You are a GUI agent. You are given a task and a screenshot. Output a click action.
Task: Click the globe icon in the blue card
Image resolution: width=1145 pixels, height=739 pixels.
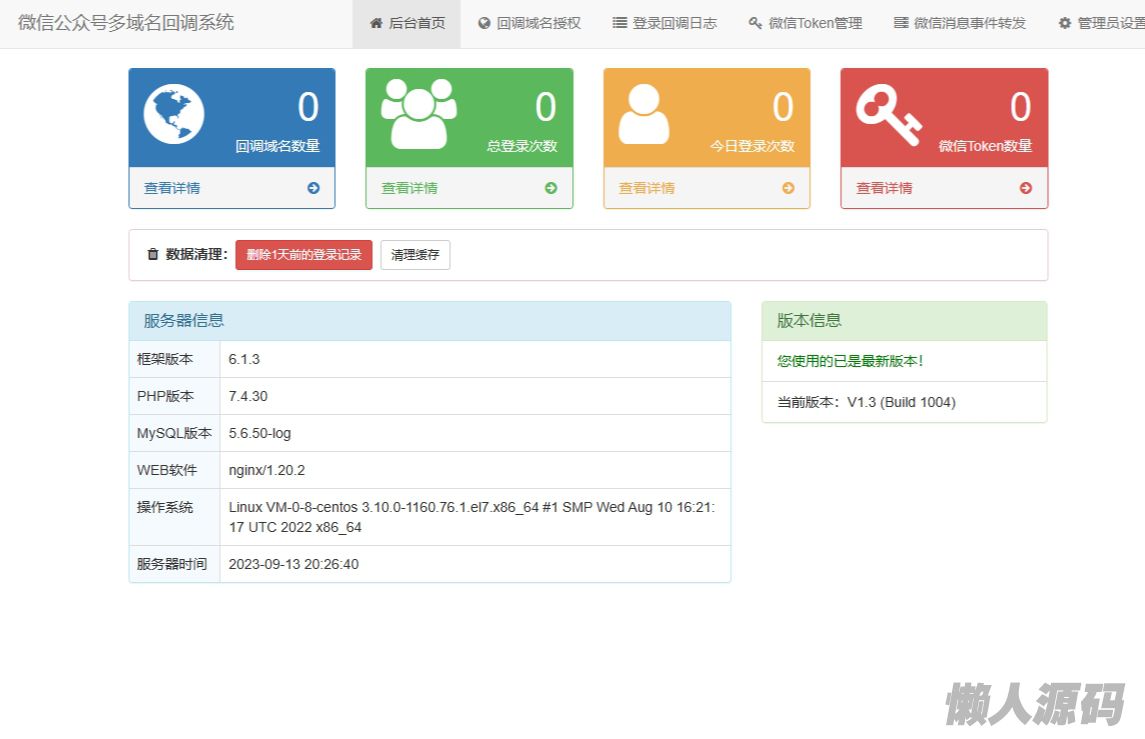(x=174, y=114)
